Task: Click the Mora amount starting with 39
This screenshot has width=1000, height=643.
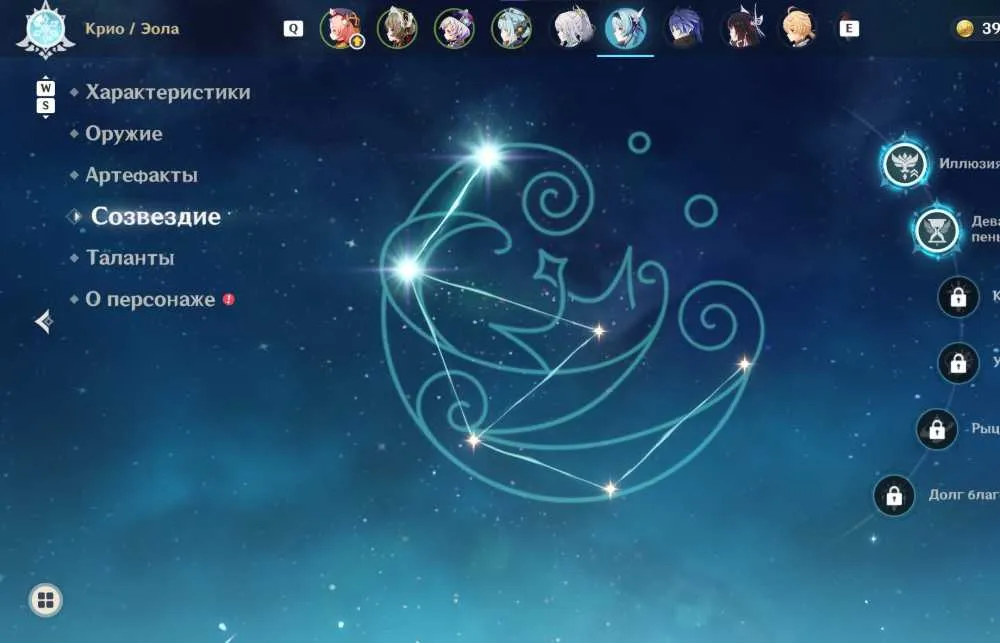Action: click(990, 29)
